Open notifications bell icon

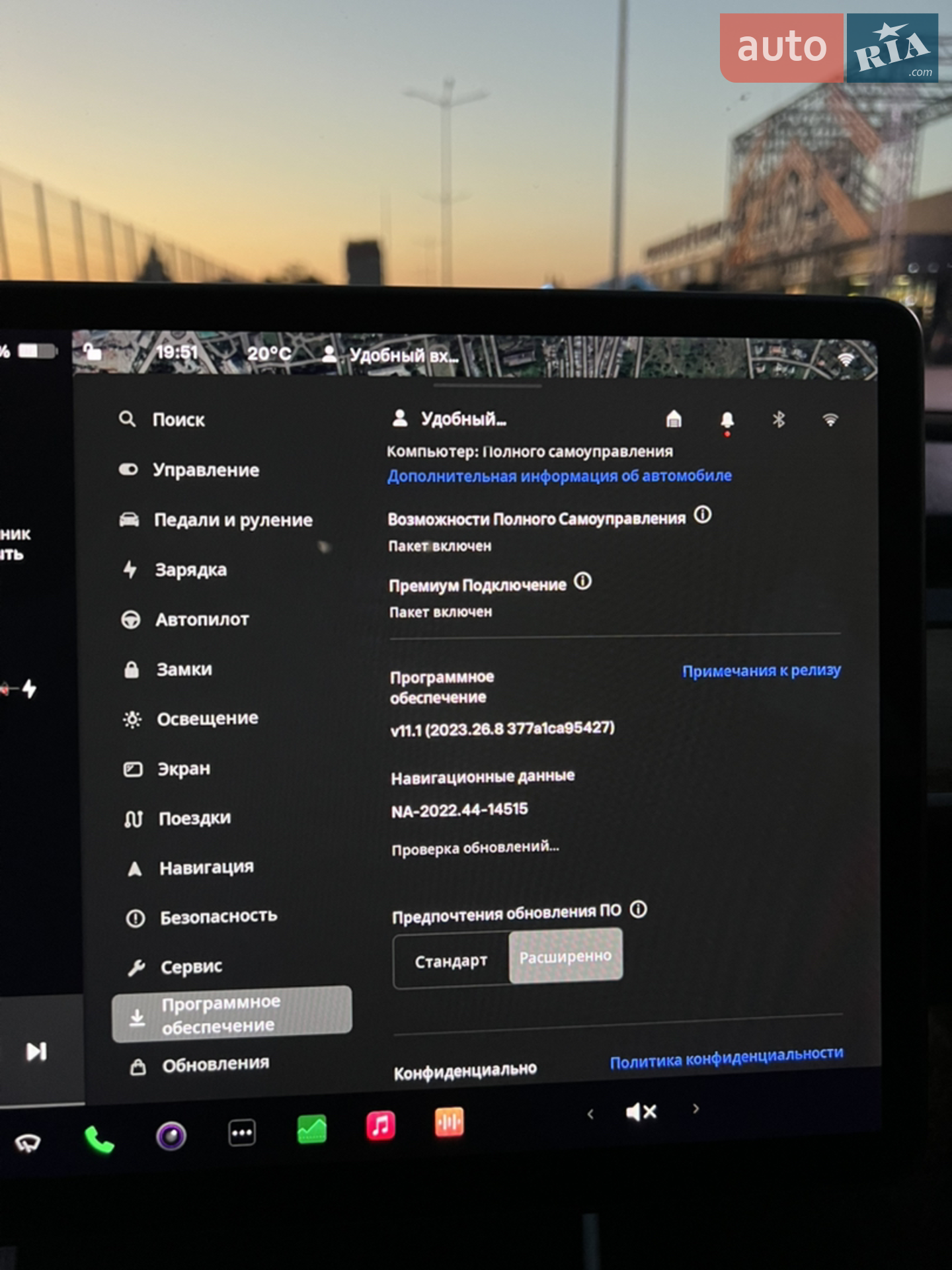pos(727,421)
